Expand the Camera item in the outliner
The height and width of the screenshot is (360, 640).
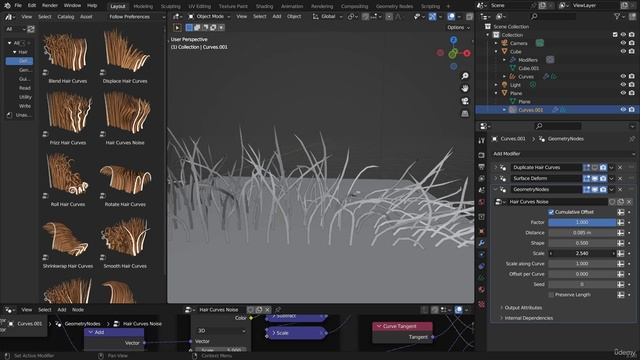click(497, 43)
